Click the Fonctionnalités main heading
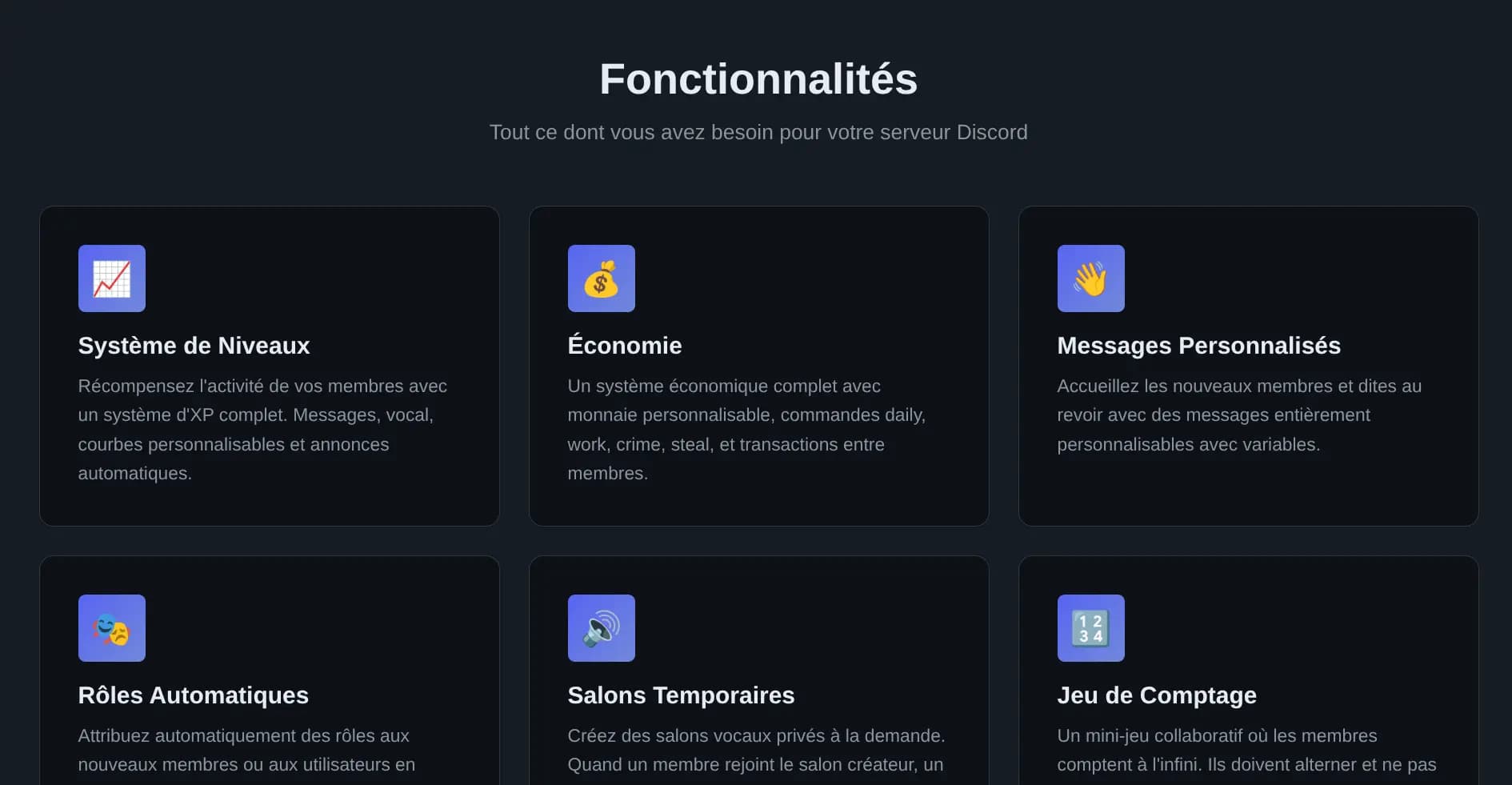 758,79
